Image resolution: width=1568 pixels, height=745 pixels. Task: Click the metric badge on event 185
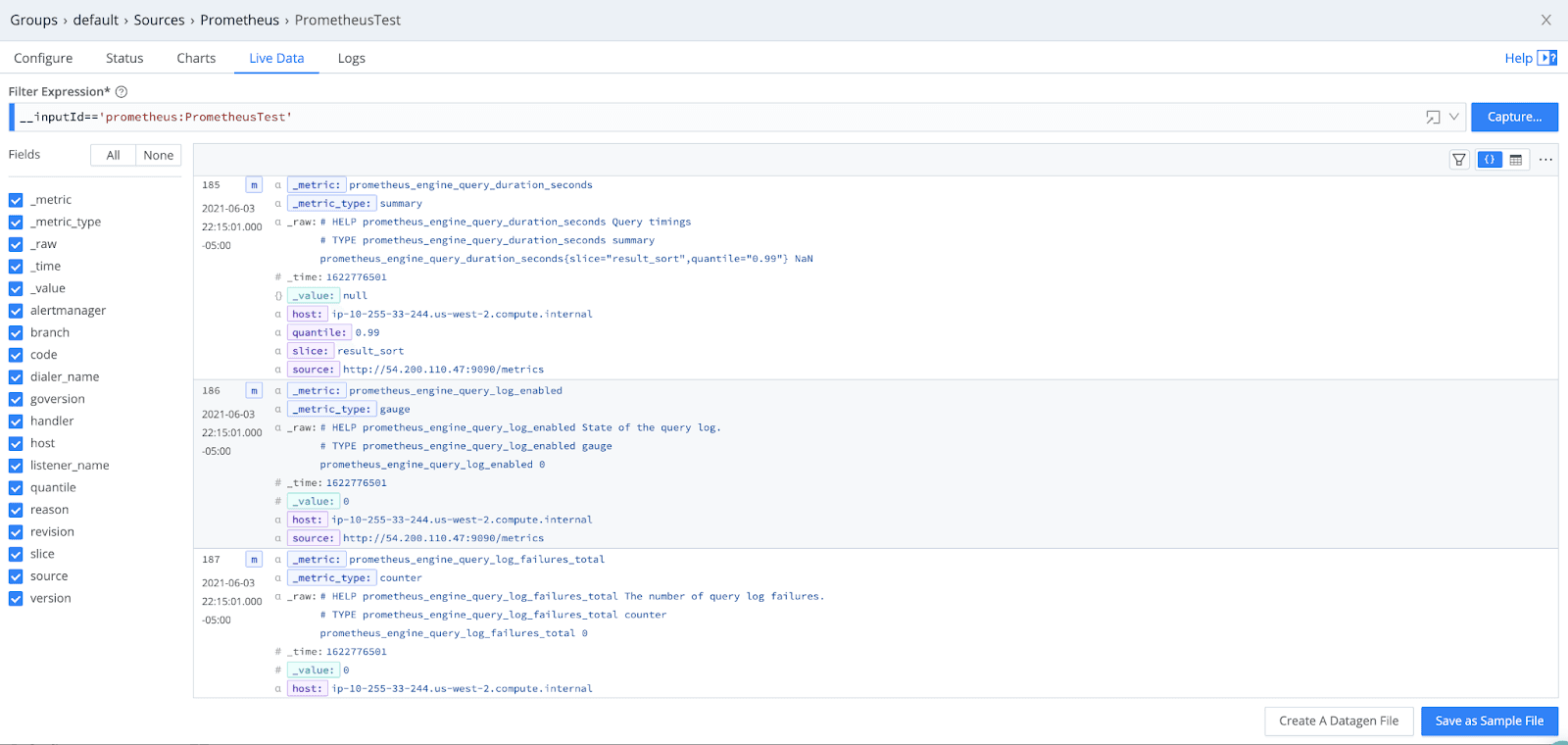click(x=254, y=185)
